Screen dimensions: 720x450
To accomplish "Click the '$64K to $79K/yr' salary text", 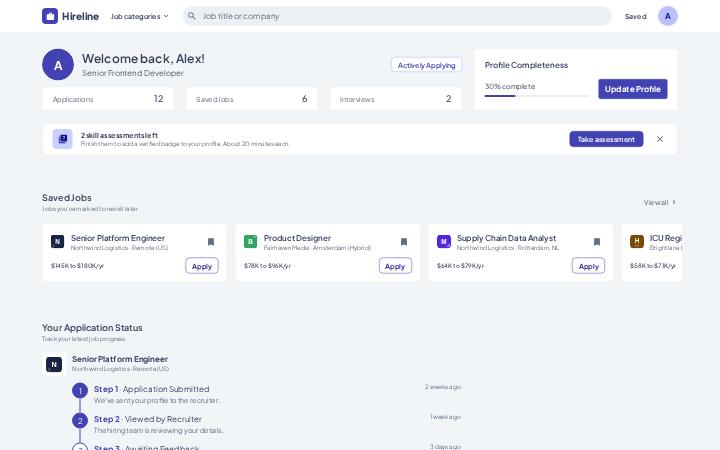I will pyautogui.click(x=460, y=266).
